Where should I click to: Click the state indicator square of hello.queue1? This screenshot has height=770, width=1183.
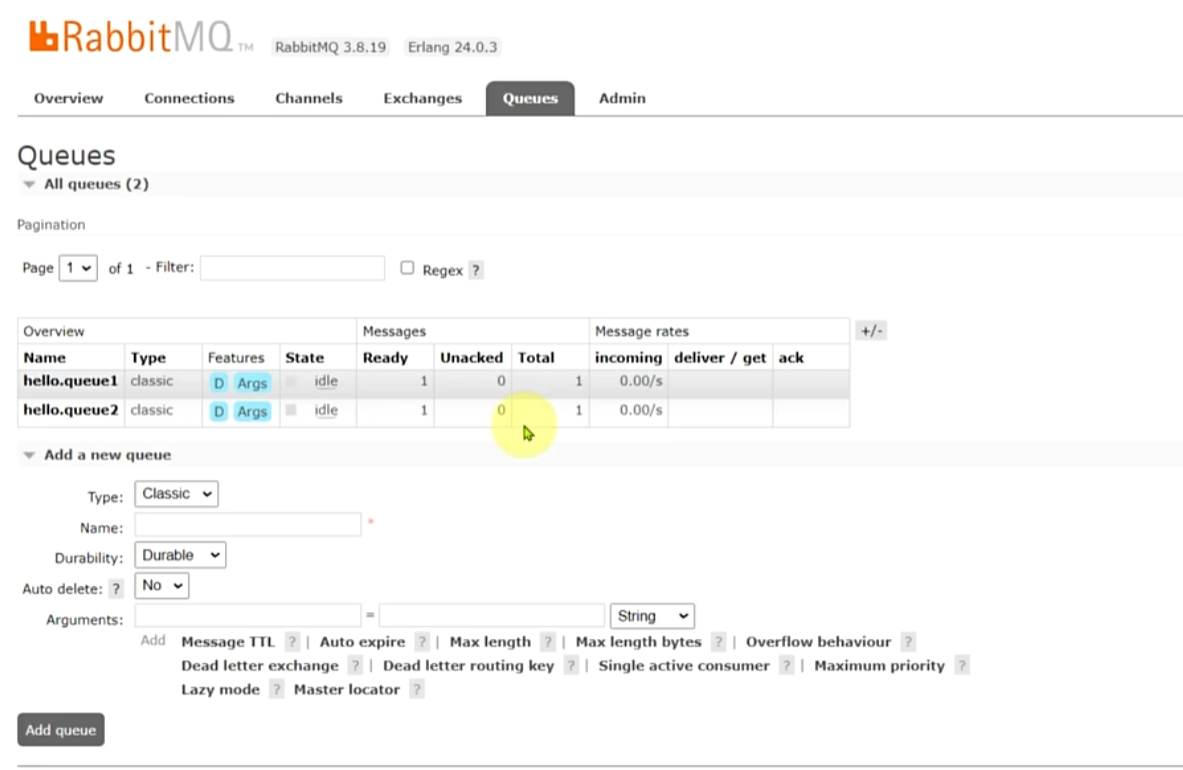coord(291,382)
